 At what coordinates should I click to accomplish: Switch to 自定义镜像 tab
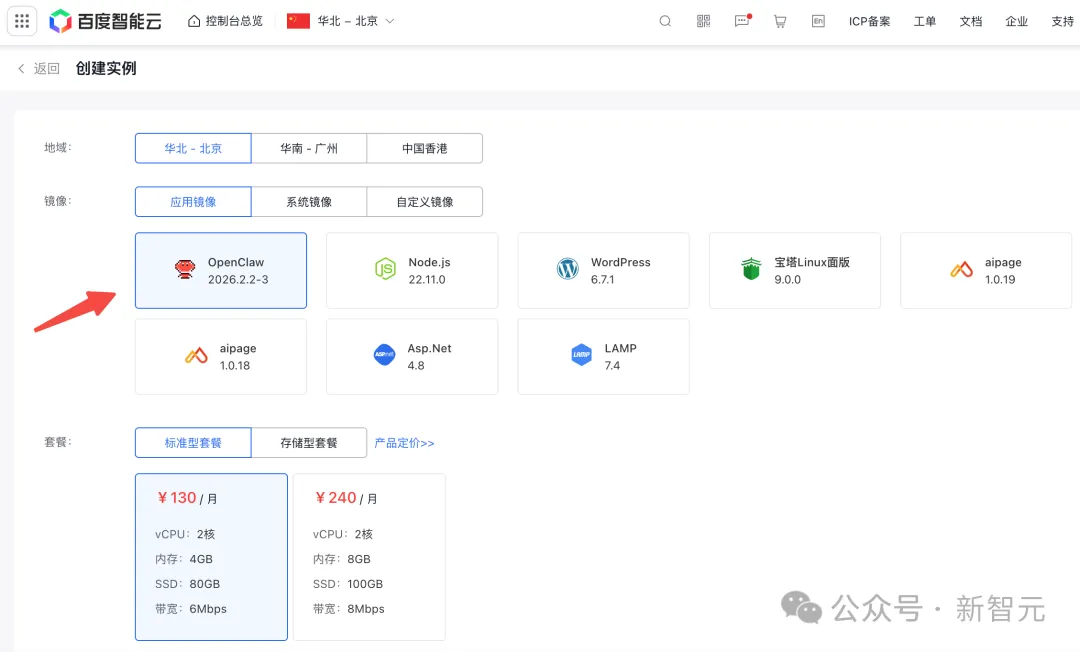point(425,202)
